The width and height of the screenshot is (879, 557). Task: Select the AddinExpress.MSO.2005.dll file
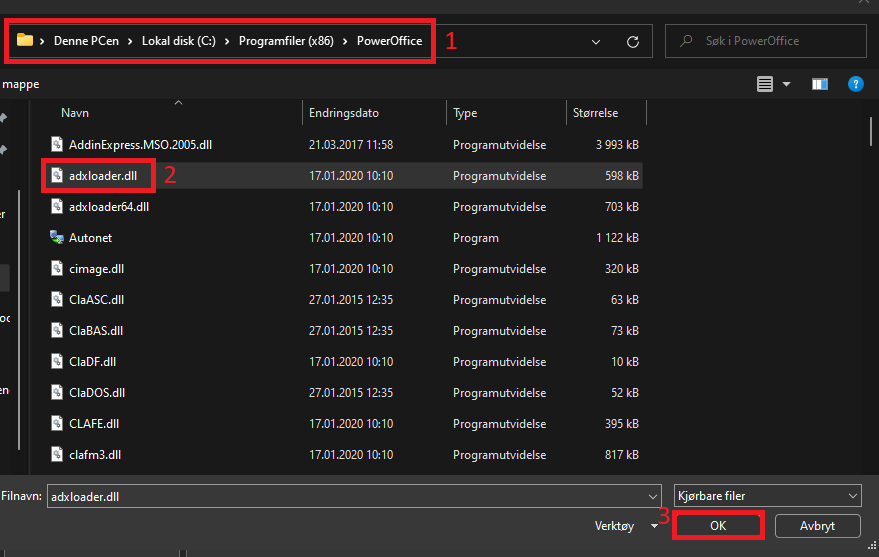coord(140,145)
